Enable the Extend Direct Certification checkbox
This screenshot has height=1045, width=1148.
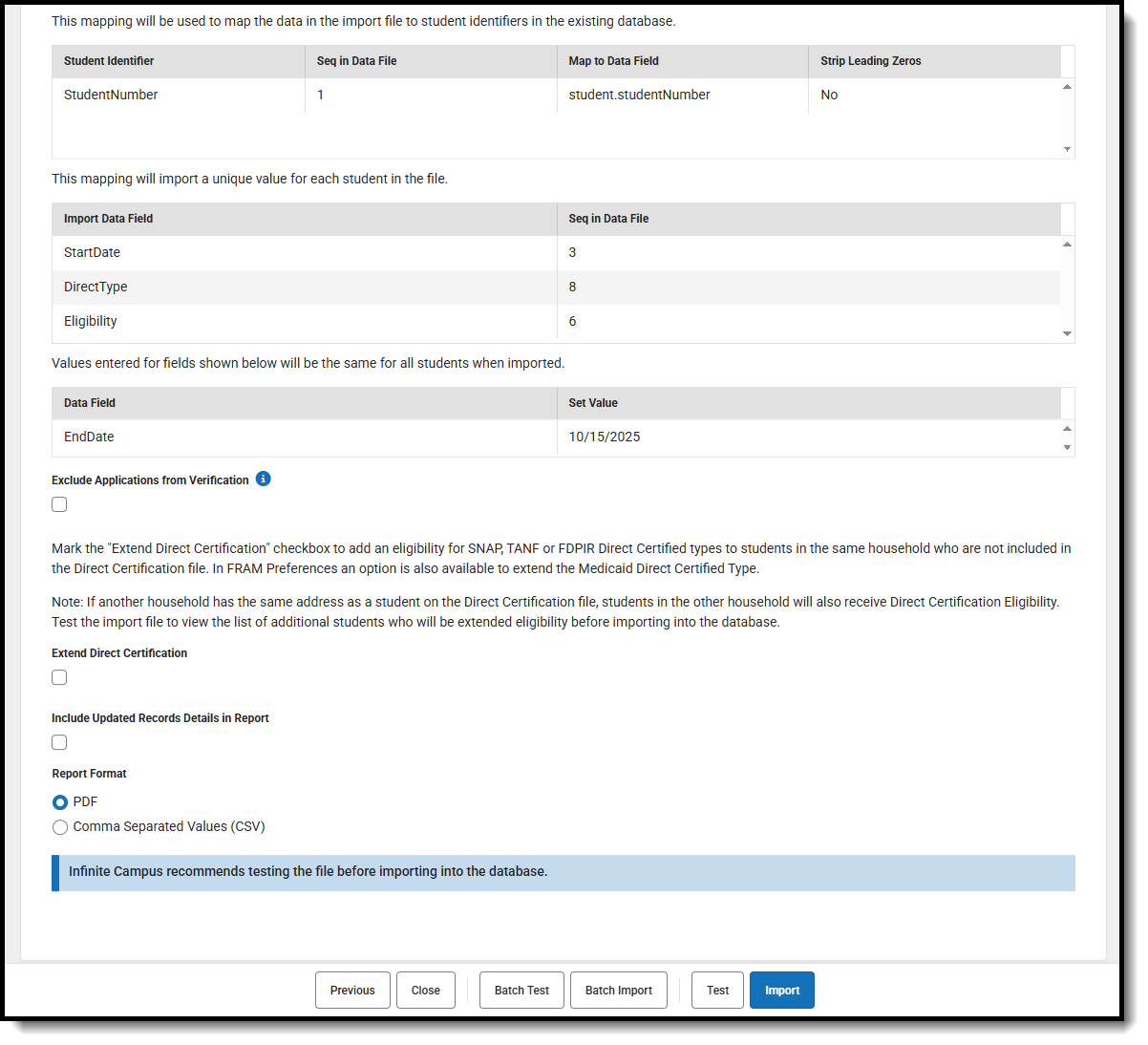point(59,677)
